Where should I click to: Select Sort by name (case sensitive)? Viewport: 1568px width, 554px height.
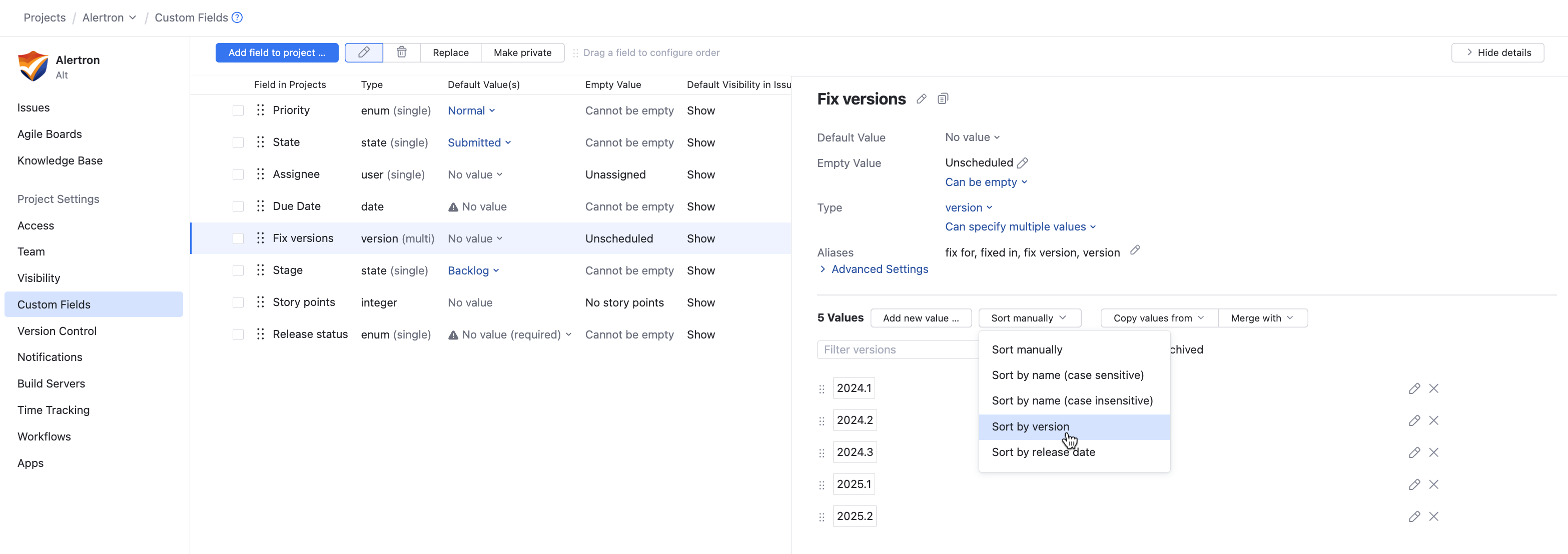pos(1067,375)
